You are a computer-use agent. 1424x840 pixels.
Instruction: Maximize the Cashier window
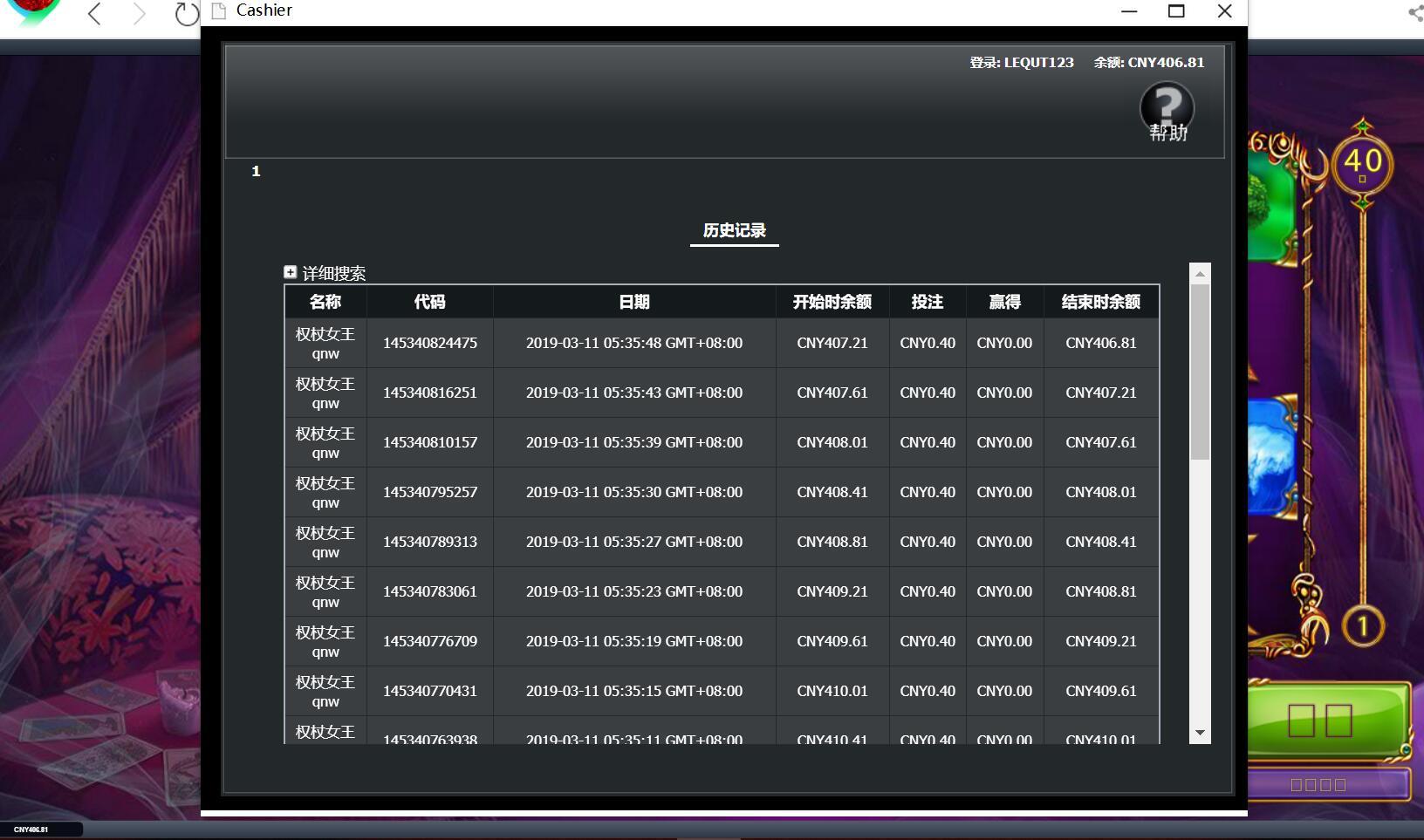1176,11
